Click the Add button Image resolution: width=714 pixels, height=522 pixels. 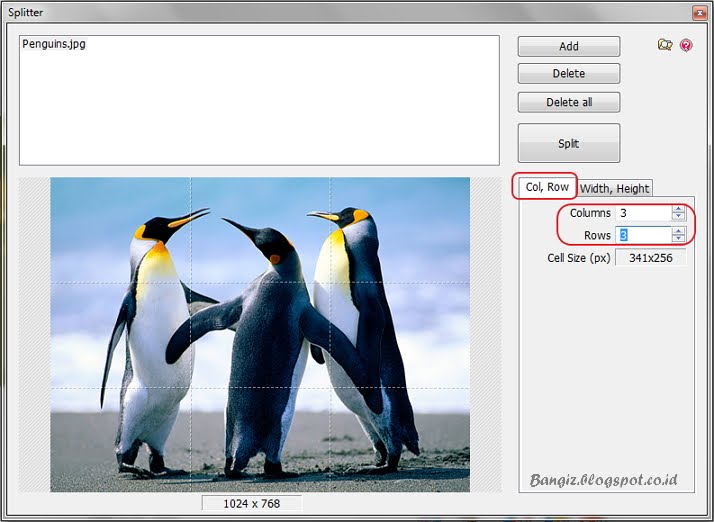click(569, 46)
